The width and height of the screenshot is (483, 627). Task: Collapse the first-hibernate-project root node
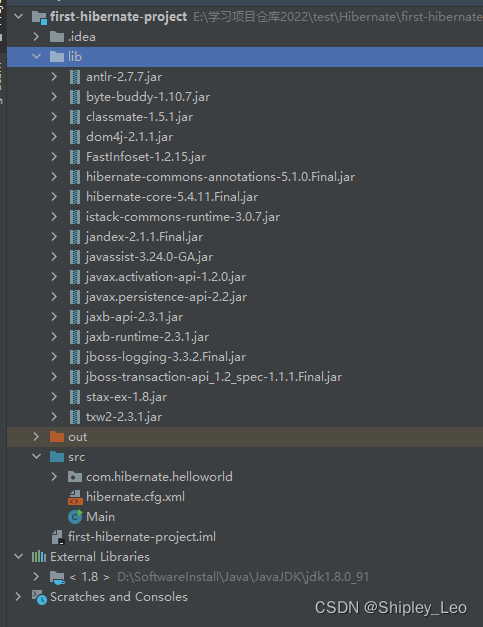coord(18,17)
